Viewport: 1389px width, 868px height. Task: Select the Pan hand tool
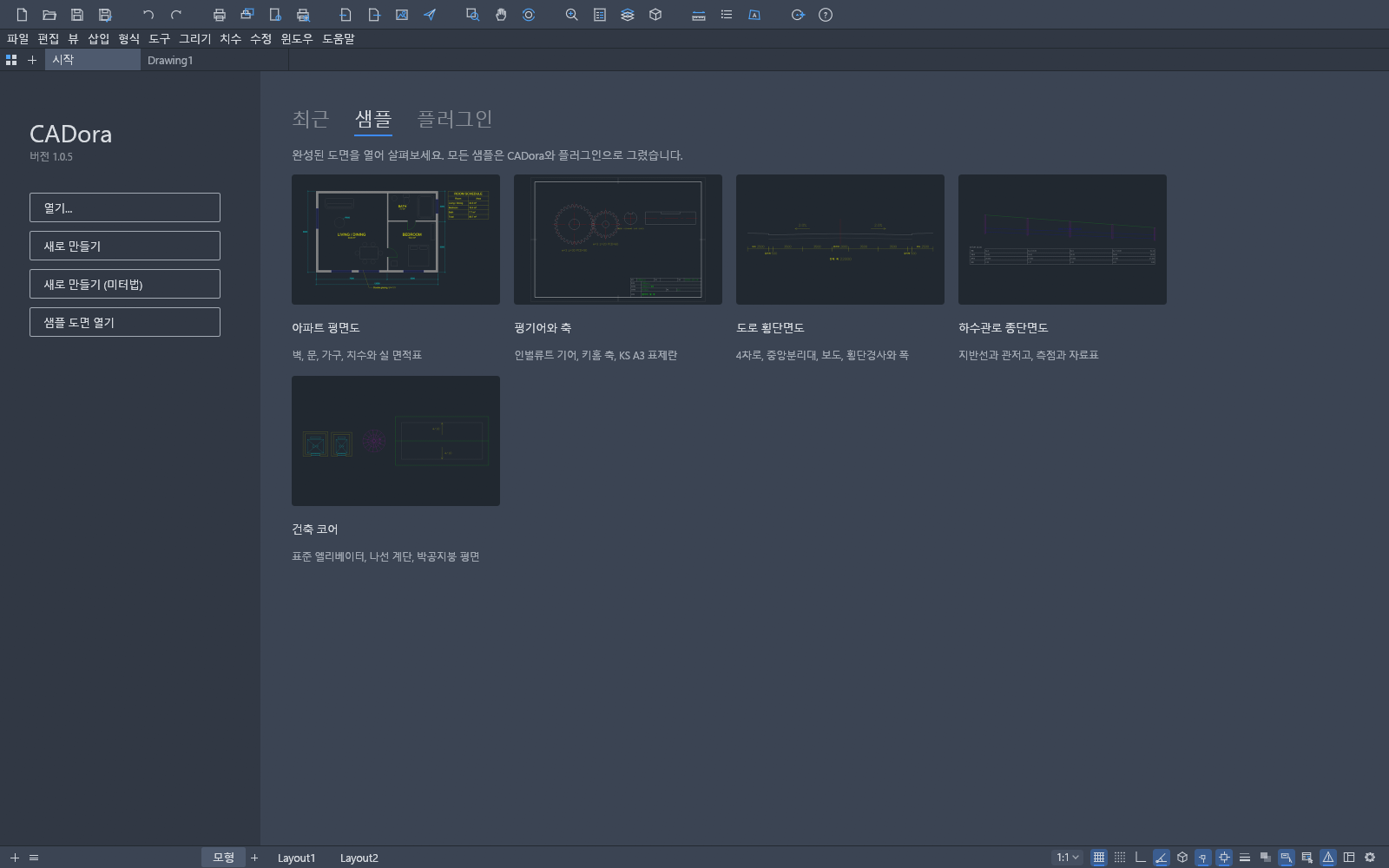tap(501, 15)
